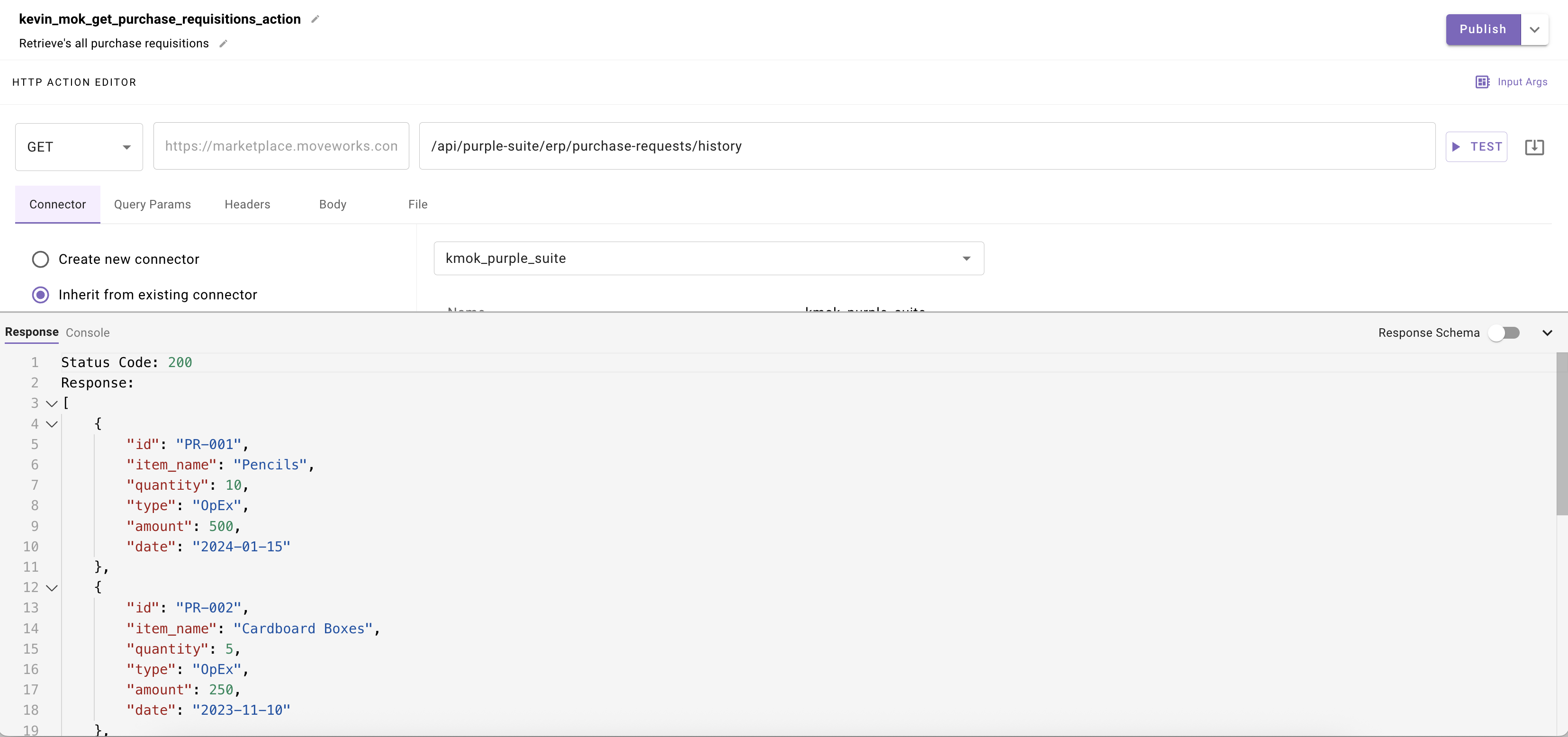This screenshot has width=1568, height=737.
Task: Click the Input Args grid icon
Action: [x=1482, y=82]
